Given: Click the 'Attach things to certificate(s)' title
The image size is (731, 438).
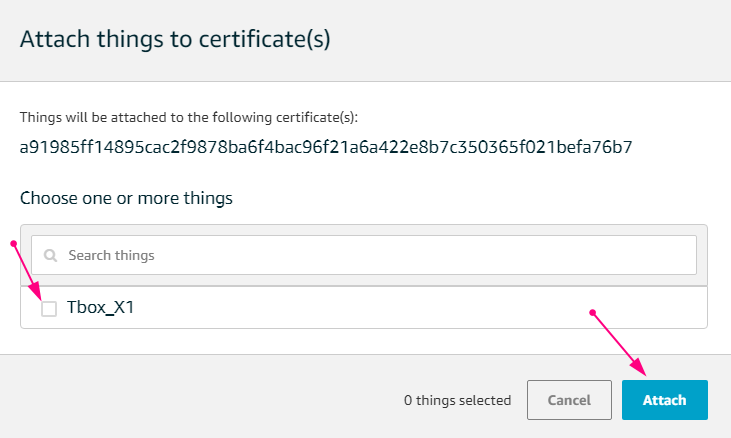Looking at the screenshot, I should (175, 39).
